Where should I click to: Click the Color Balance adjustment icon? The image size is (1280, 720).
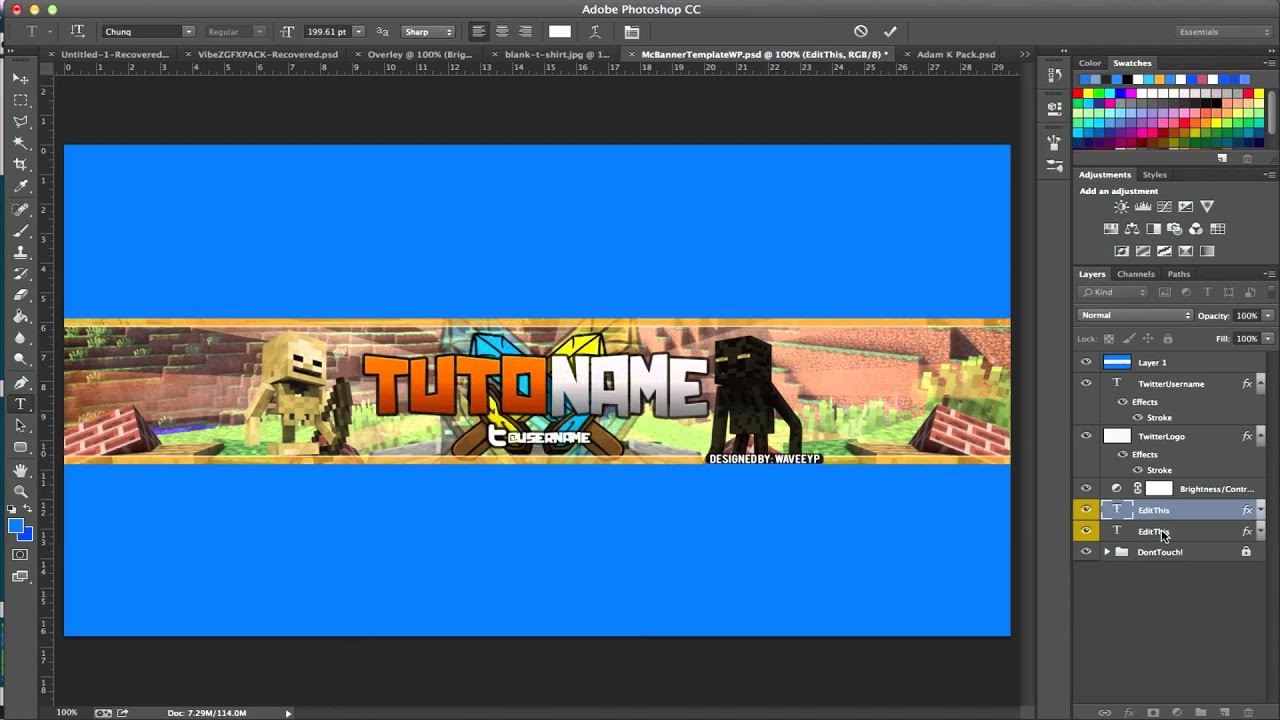pyautogui.click(x=1132, y=229)
